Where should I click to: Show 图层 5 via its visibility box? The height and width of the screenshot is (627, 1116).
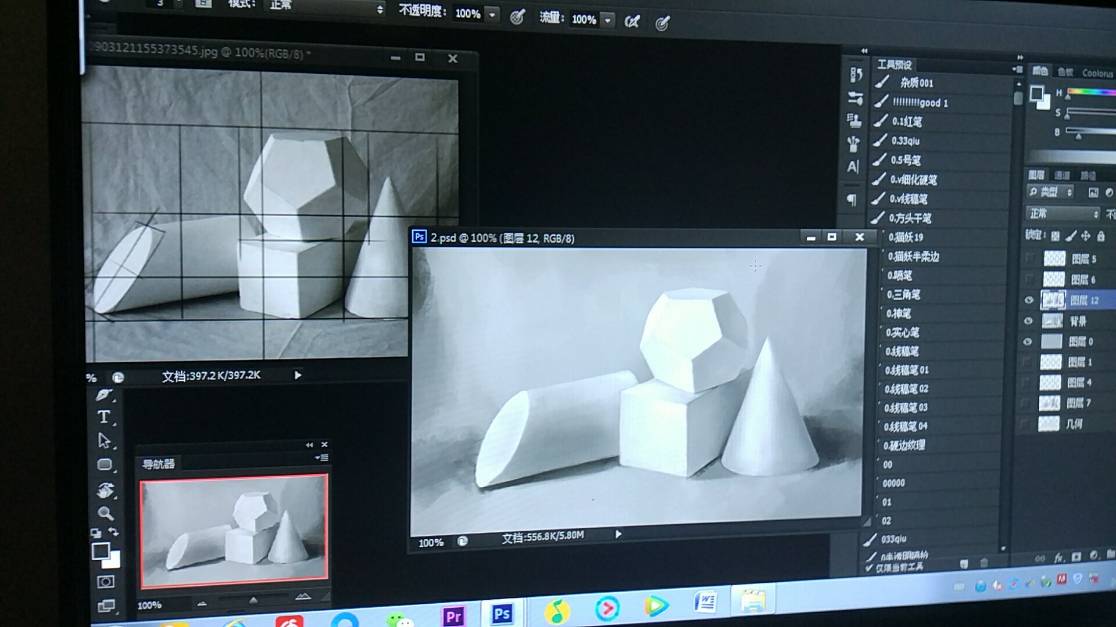1029,258
